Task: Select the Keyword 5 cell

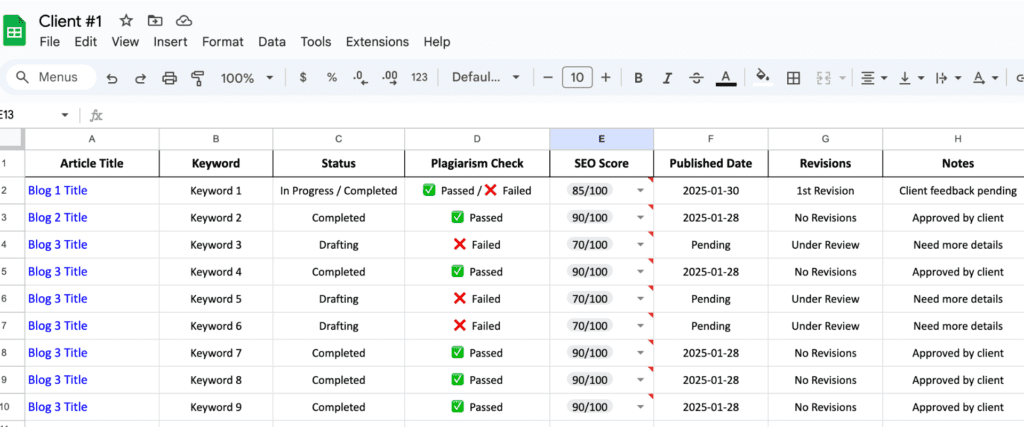Action: pos(216,299)
